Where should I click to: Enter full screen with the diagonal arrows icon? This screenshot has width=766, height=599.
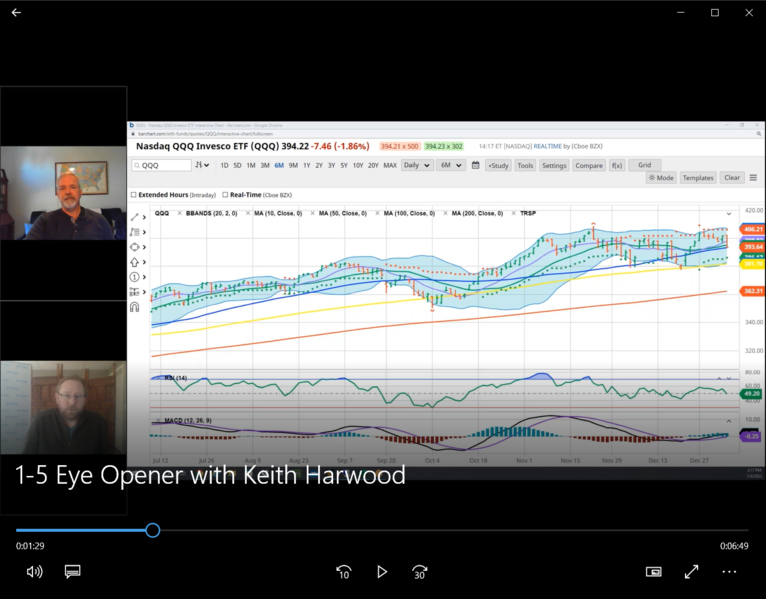[x=691, y=572]
